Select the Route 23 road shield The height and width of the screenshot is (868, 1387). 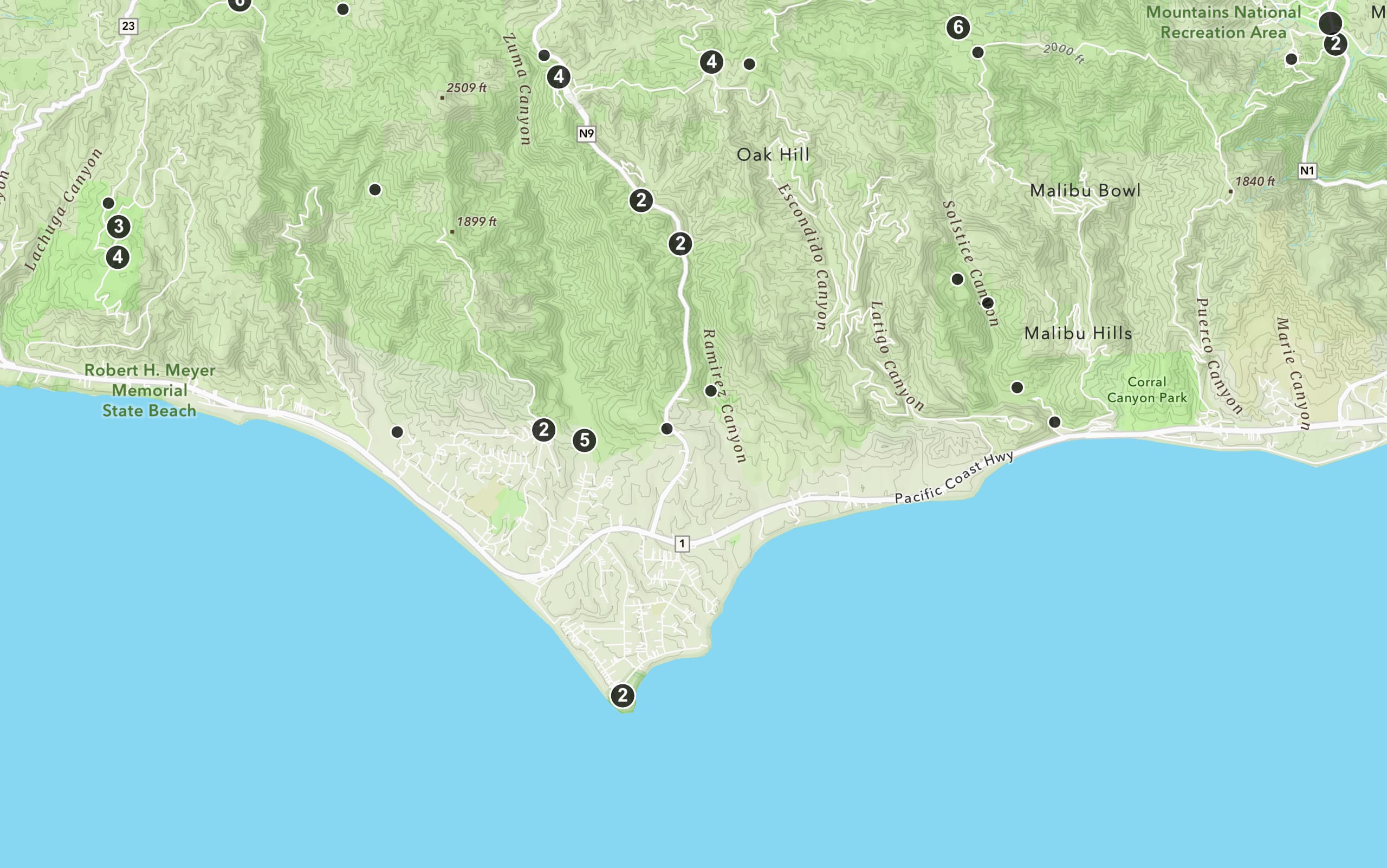pyautogui.click(x=128, y=26)
